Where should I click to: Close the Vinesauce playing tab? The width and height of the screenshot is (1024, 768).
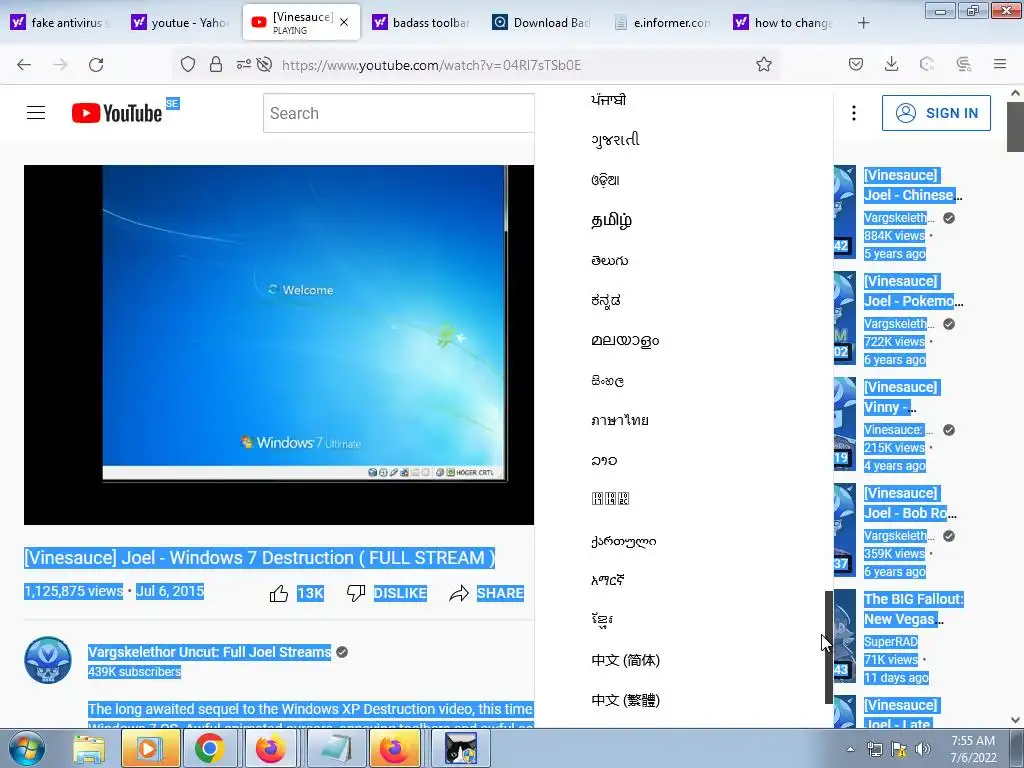tap(344, 22)
